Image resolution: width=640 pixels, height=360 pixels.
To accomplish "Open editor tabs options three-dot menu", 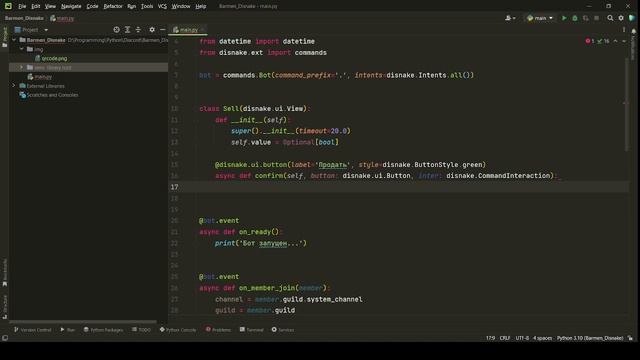I will (624, 30).
